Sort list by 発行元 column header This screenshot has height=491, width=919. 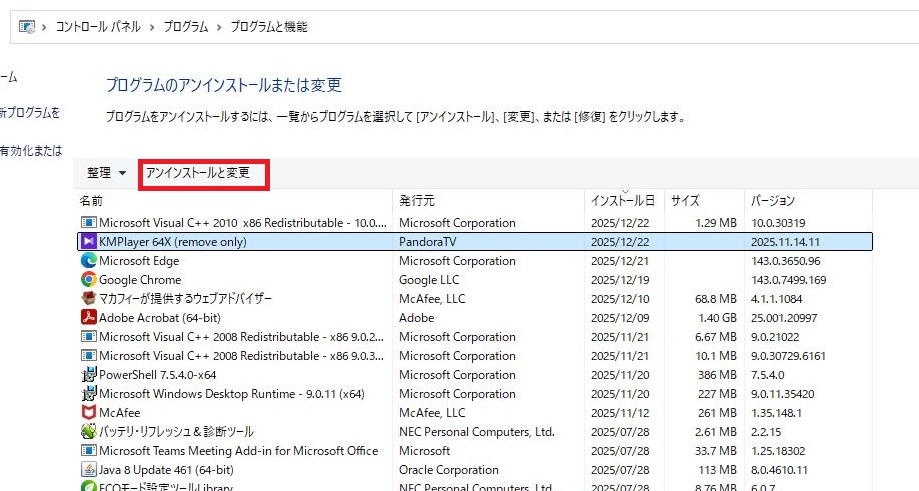pos(416,201)
